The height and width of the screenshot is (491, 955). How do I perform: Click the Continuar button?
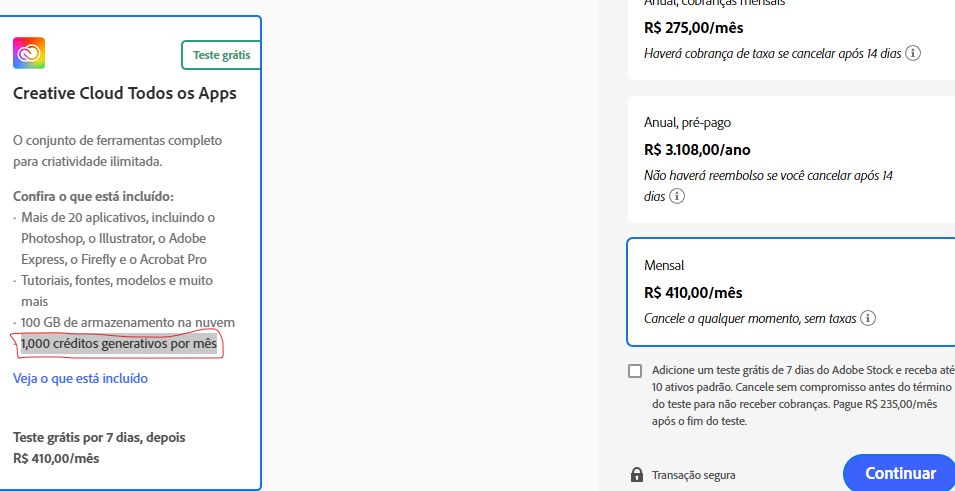900,473
